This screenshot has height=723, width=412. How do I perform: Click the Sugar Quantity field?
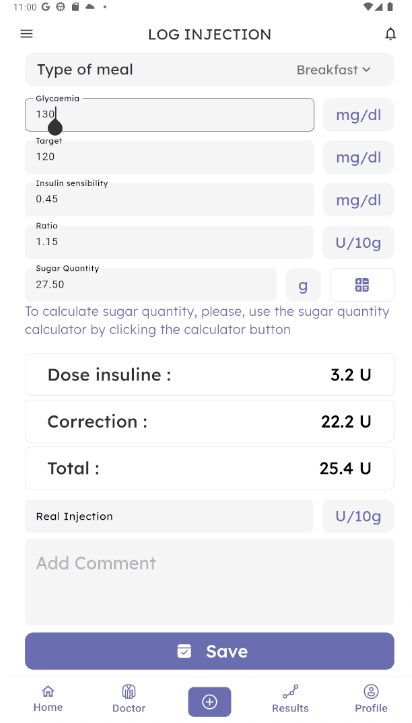click(151, 284)
